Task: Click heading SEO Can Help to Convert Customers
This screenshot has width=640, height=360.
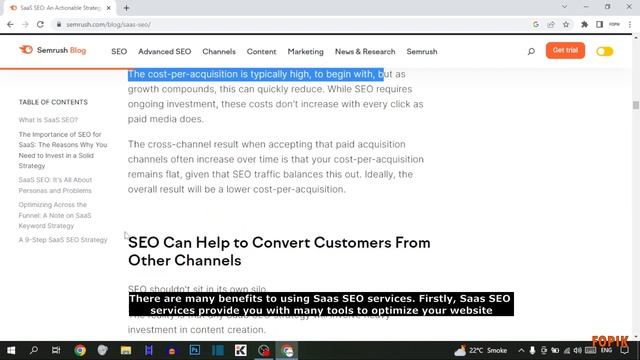Action: [279, 251]
